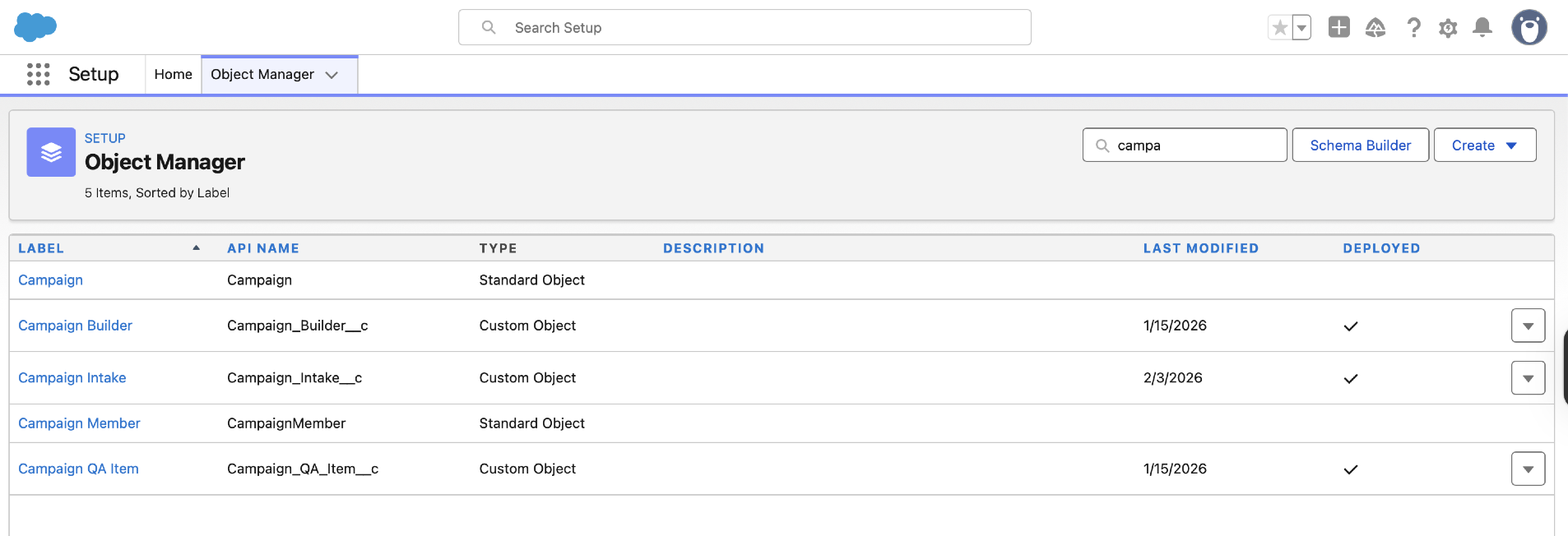Viewport: 1568px width, 536px height.
Task: Open the Campaign Intake object
Action: 72,378
